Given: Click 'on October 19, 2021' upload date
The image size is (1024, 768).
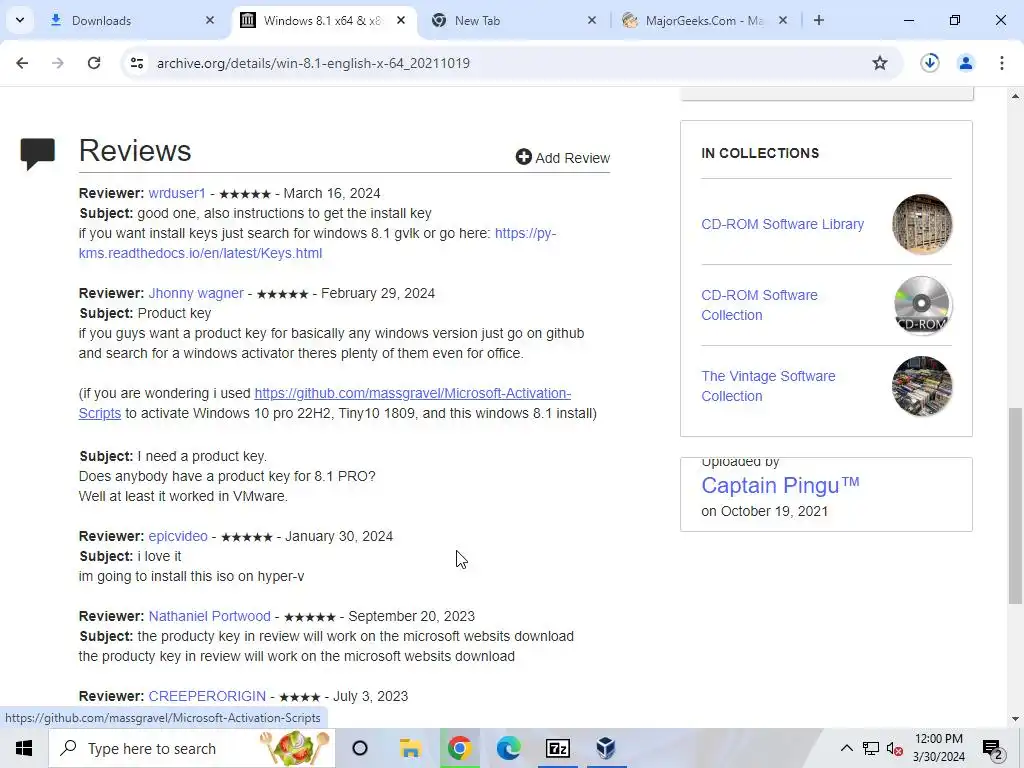Looking at the screenshot, I should click(765, 511).
